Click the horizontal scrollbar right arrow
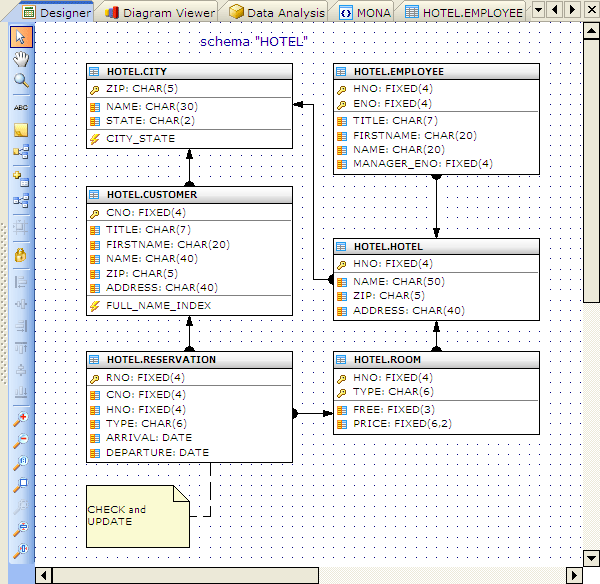Screen dimensions: 600x584 click(574, 575)
